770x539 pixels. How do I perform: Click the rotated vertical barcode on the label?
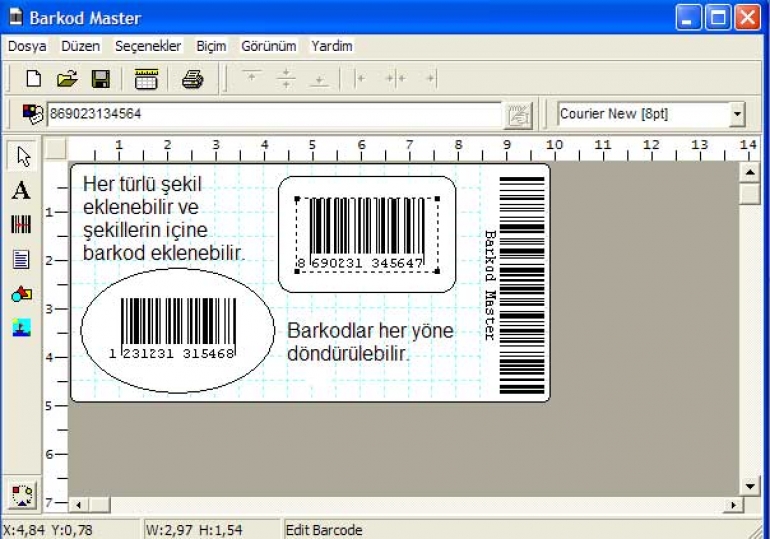522,285
